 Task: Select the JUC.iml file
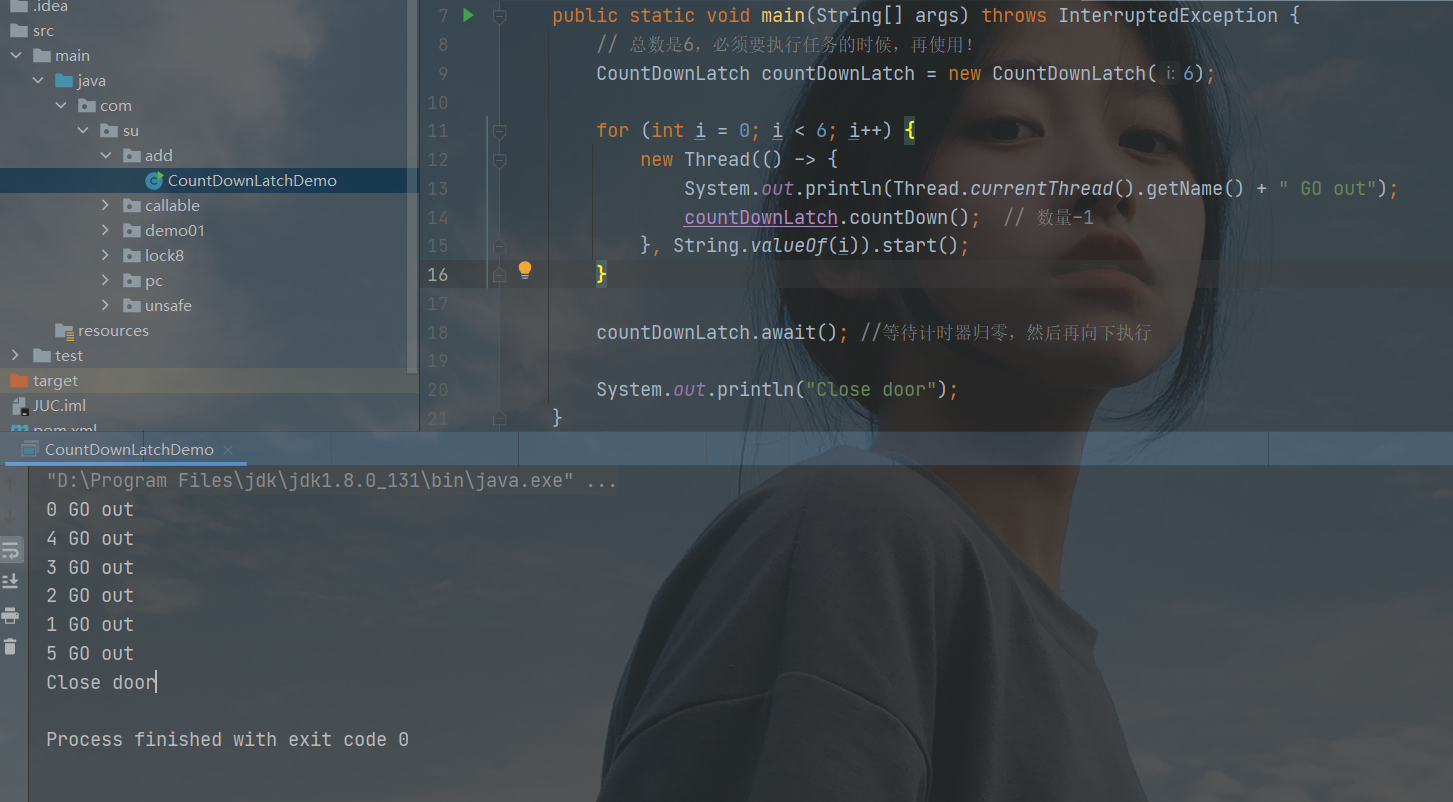pos(59,406)
